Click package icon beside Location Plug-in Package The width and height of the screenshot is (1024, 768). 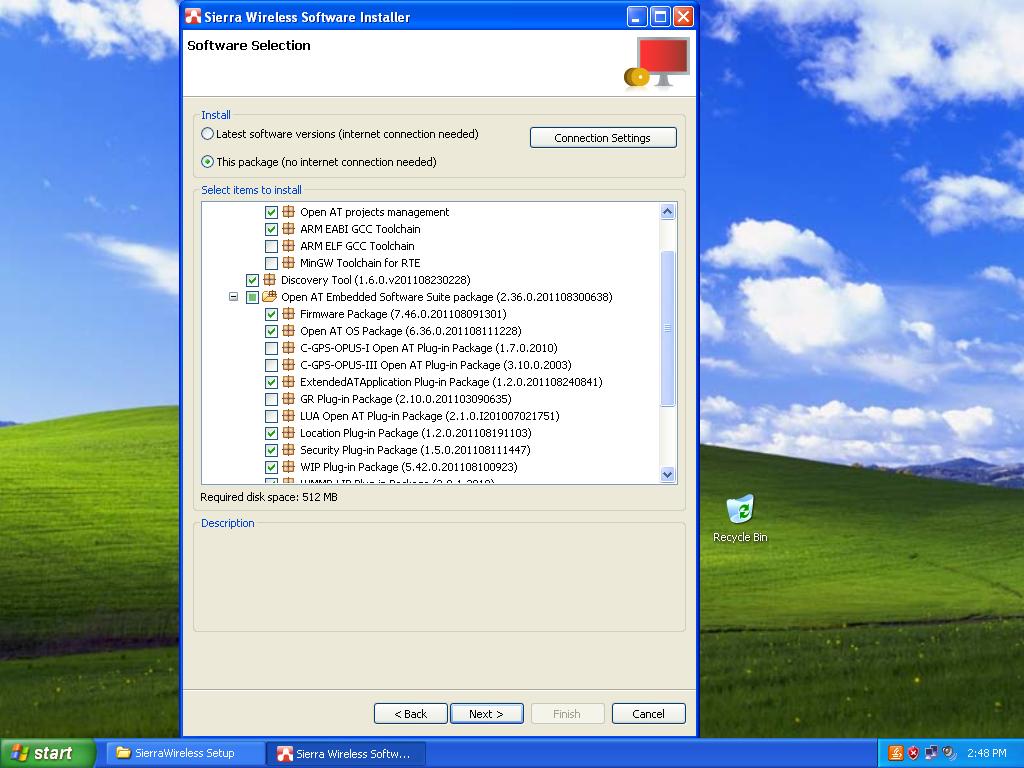tap(289, 432)
